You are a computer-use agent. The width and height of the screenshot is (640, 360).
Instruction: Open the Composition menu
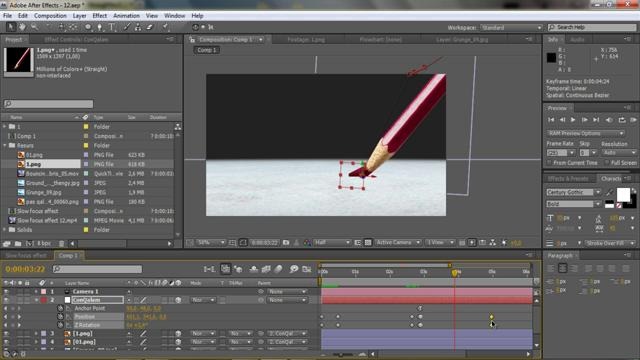[50, 16]
